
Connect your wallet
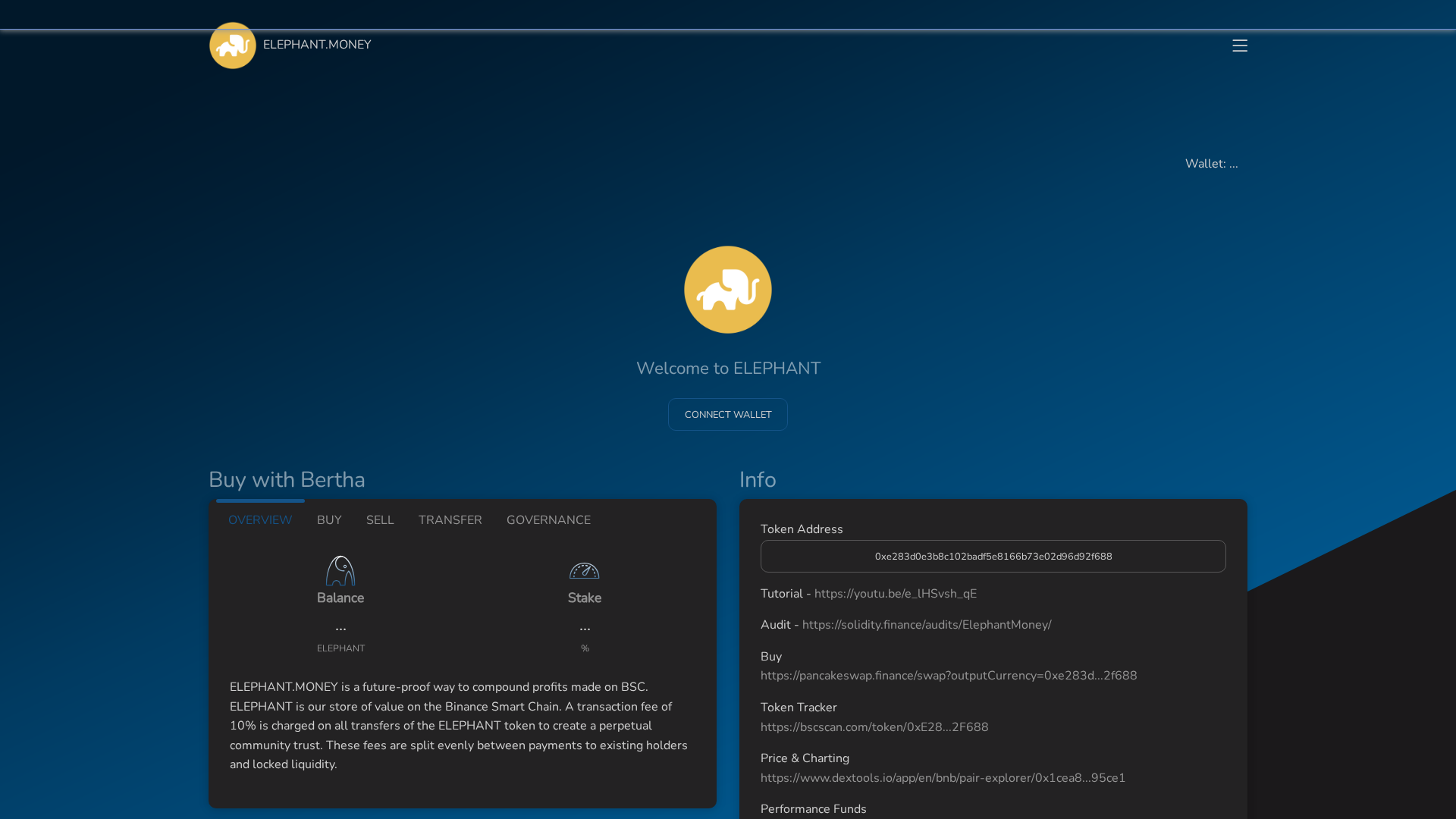728,415
